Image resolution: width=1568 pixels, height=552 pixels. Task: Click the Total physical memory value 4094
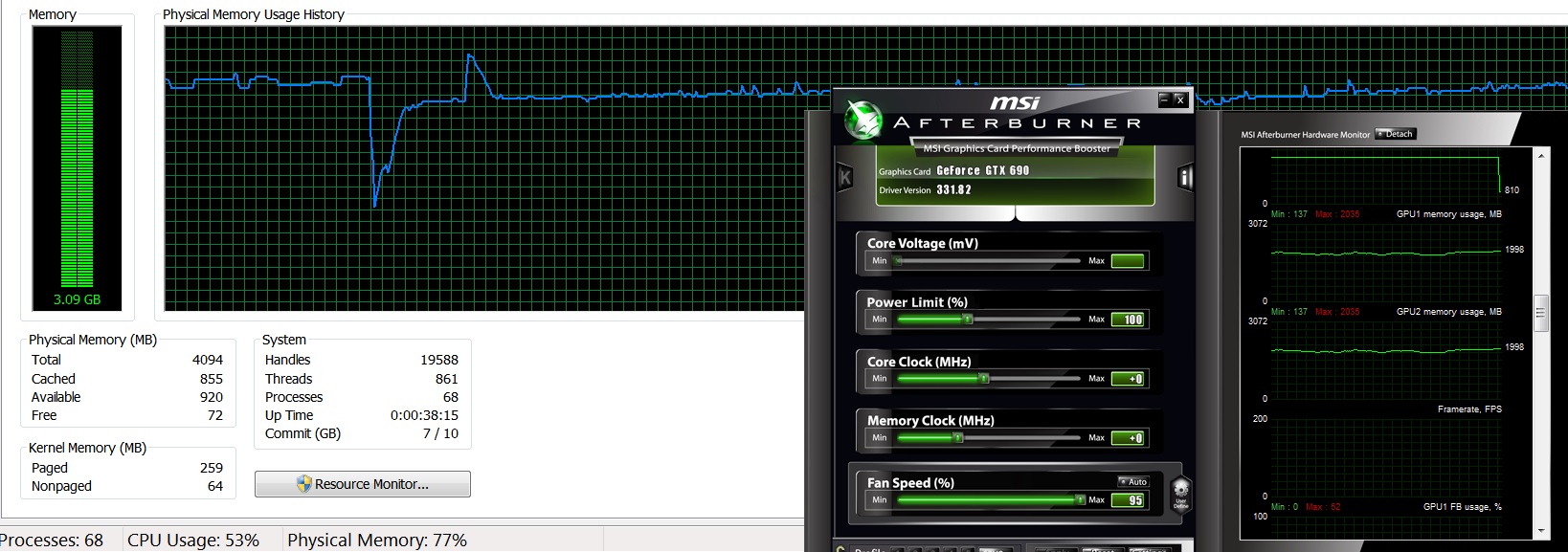tap(208, 360)
